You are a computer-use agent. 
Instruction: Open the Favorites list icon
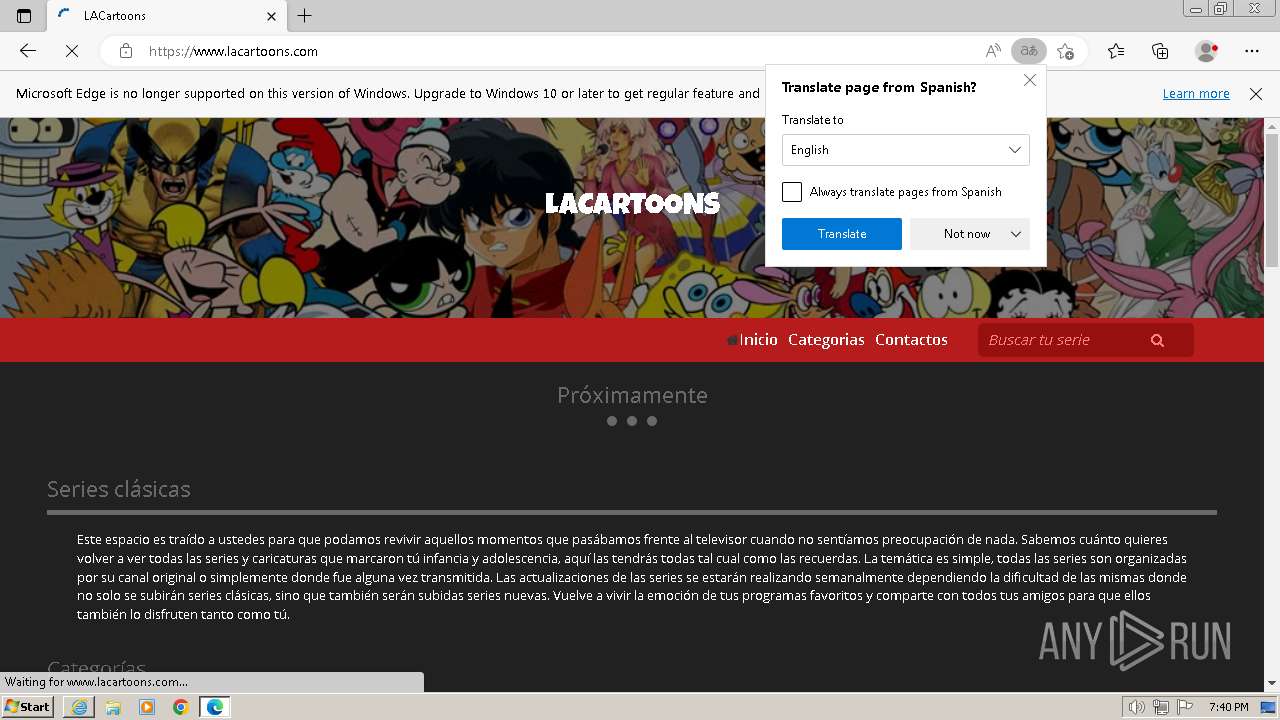click(1116, 51)
